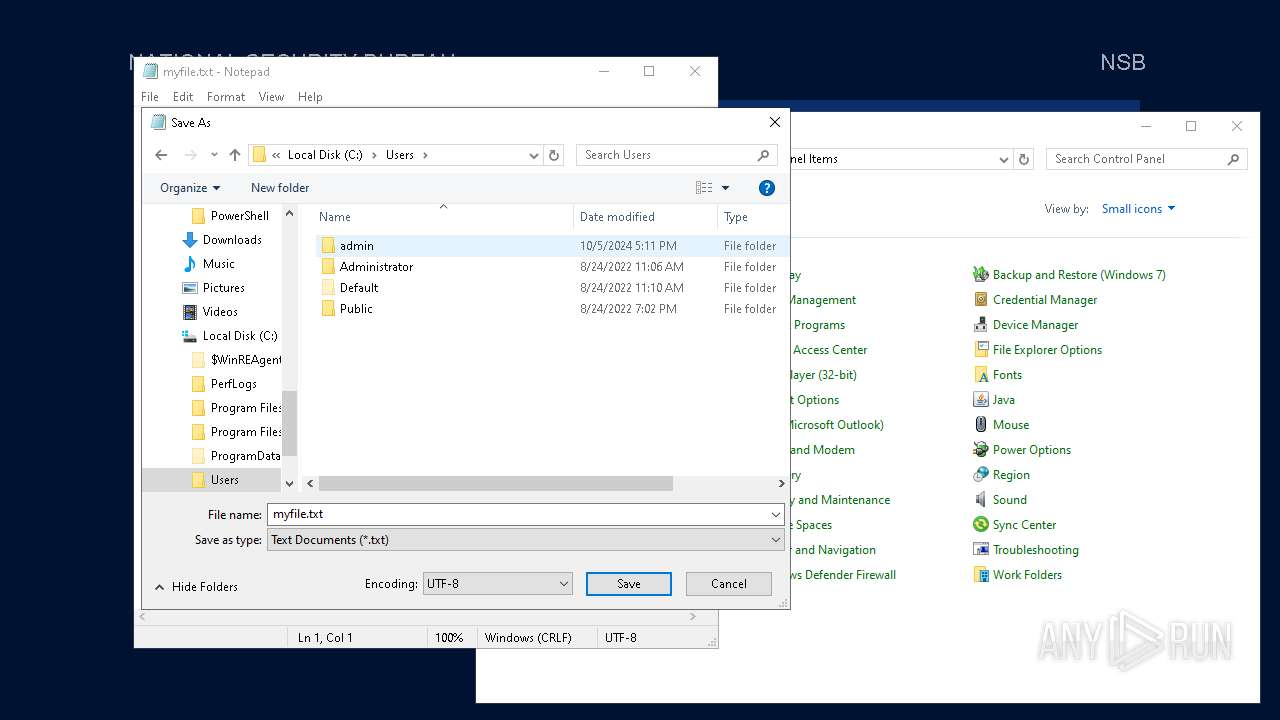The height and width of the screenshot is (720, 1280).
Task: Click the Pictures icon in navigation pane
Action: (x=190, y=288)
